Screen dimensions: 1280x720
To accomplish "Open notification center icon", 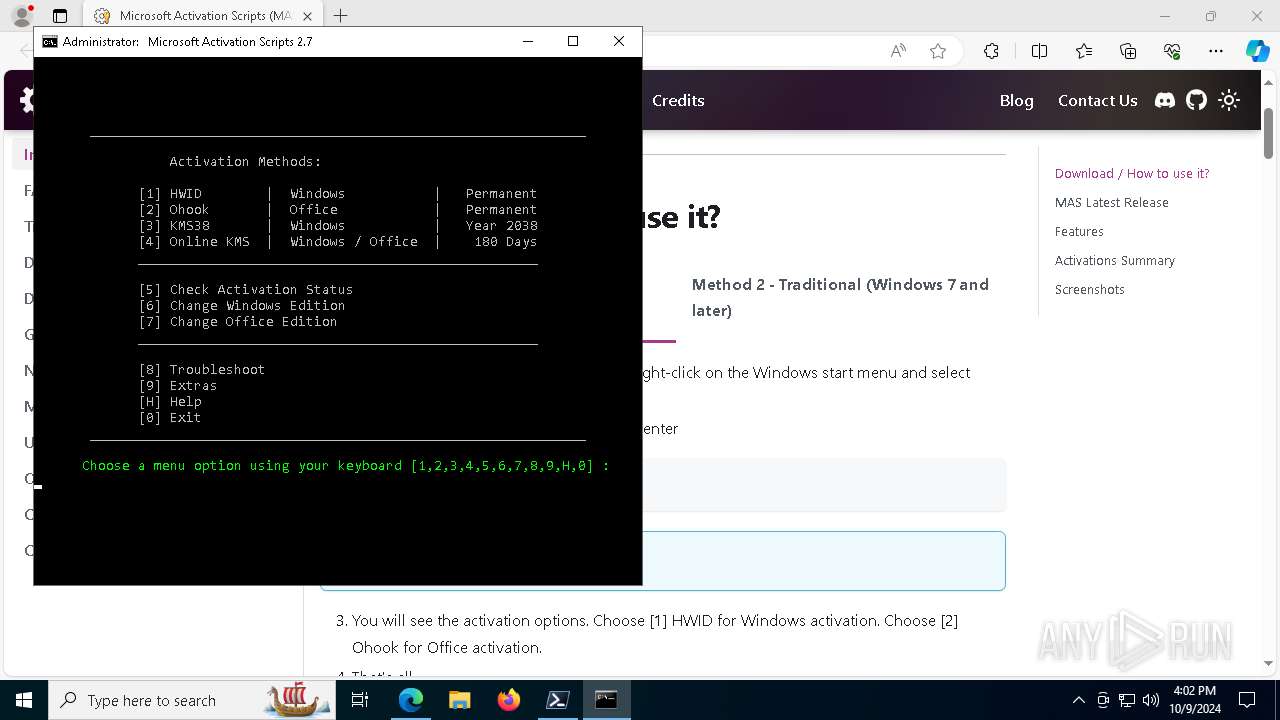I will 1247,700.
